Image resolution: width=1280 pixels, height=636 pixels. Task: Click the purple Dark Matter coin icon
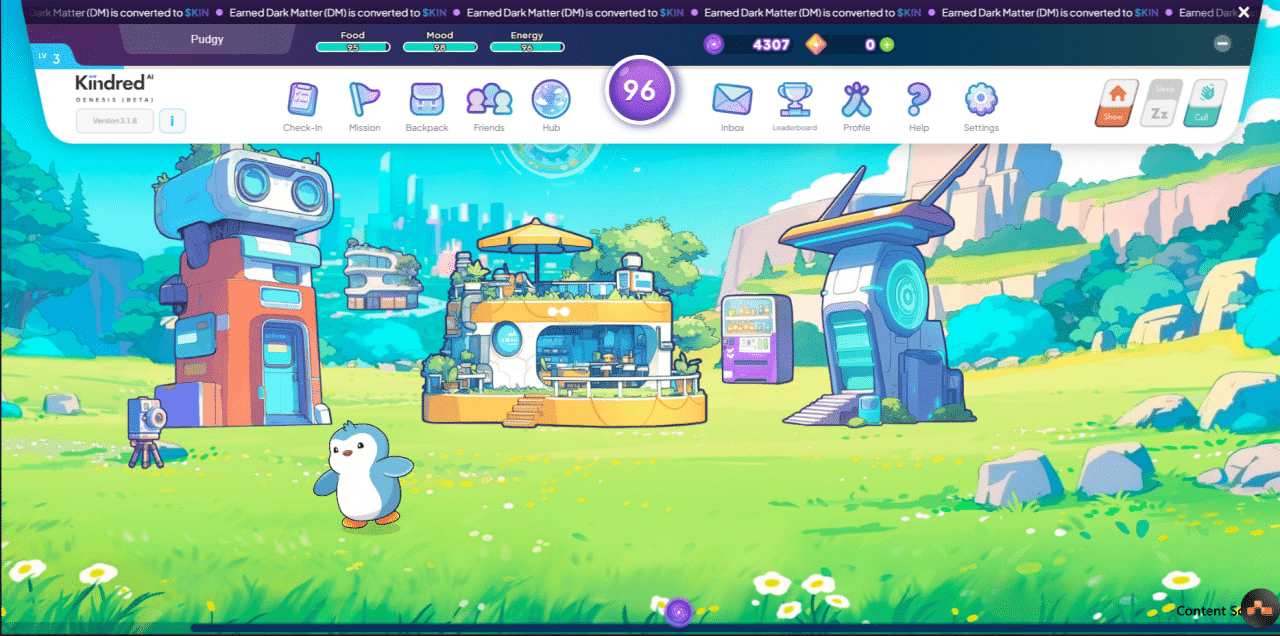713,44
